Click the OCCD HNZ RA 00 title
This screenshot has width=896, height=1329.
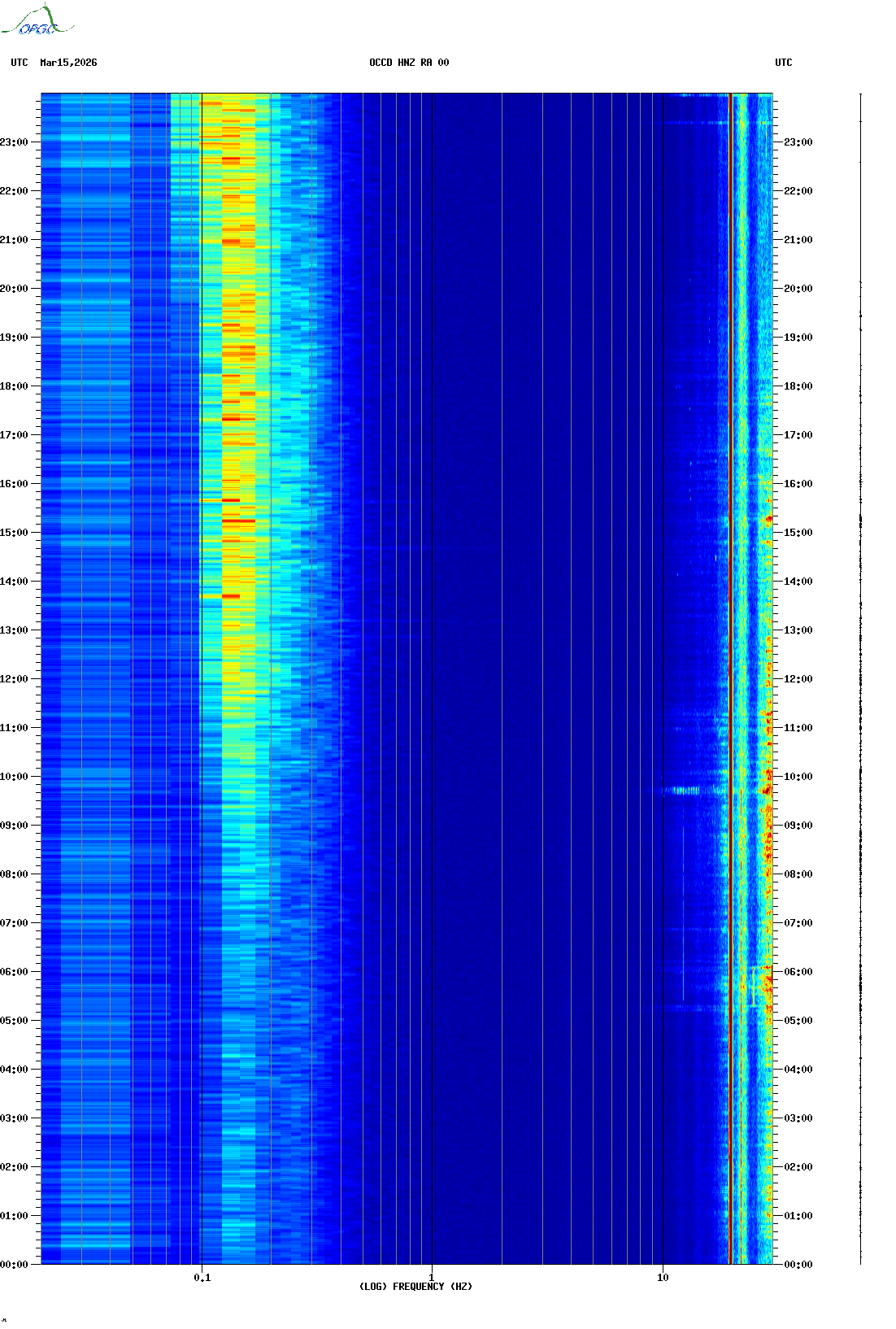click(x=408, y=63)
